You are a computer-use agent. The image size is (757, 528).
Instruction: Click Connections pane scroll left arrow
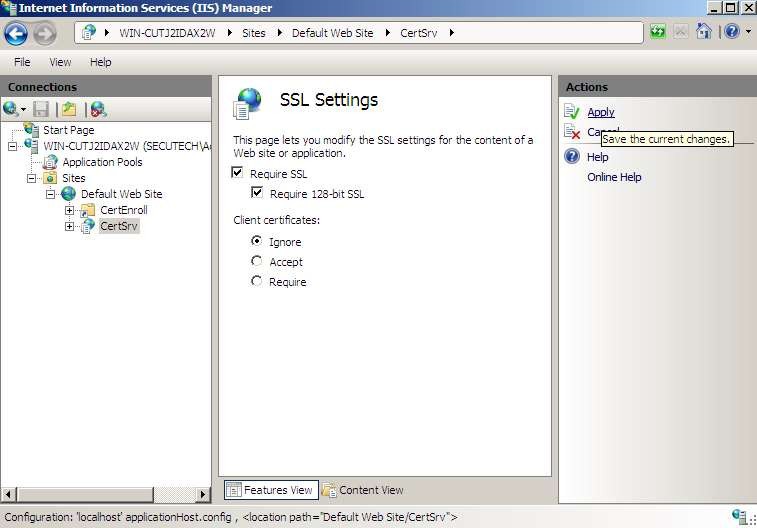coord(9,494)
